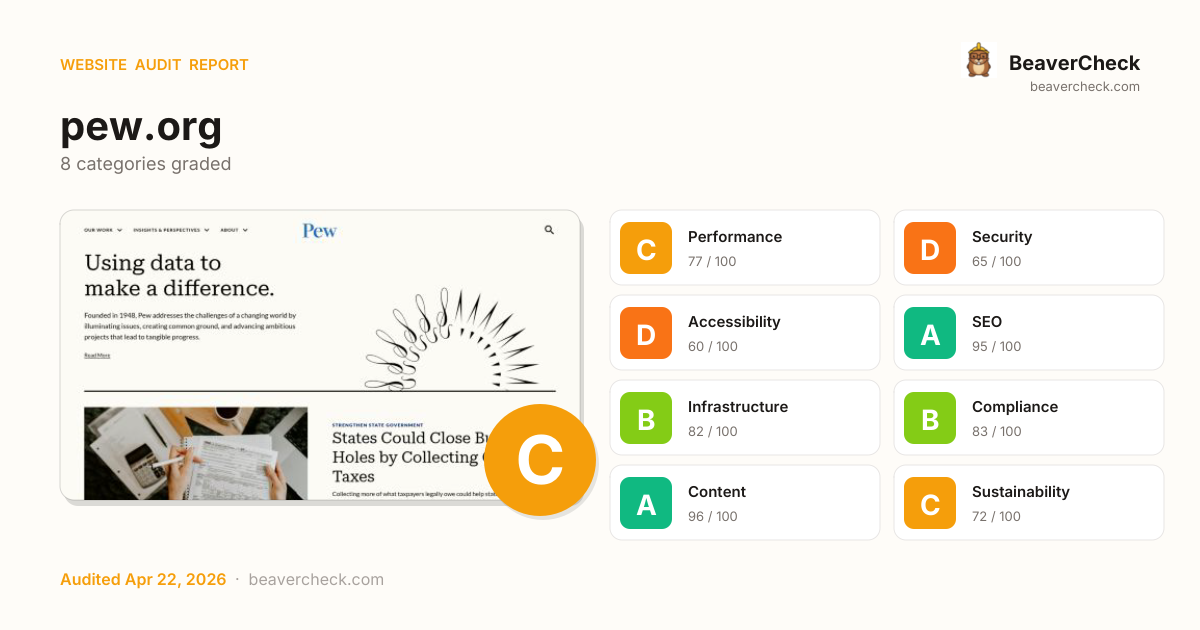Click the Infrastructure grade B badge
The width and height of the screenshot is (1200, 630).
coord(646,418)
